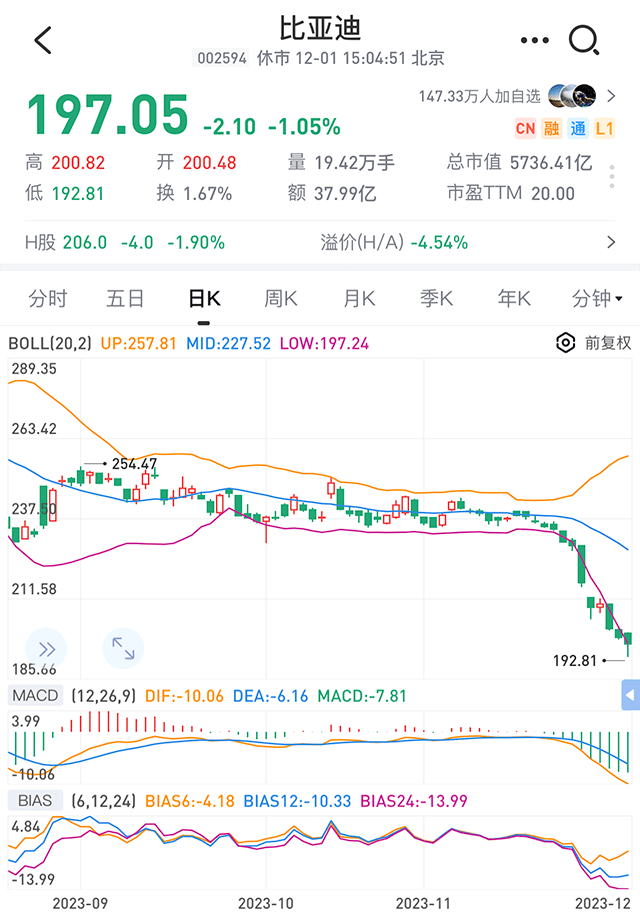Tap the 254.47 high marker on chart

click(135, 464)
